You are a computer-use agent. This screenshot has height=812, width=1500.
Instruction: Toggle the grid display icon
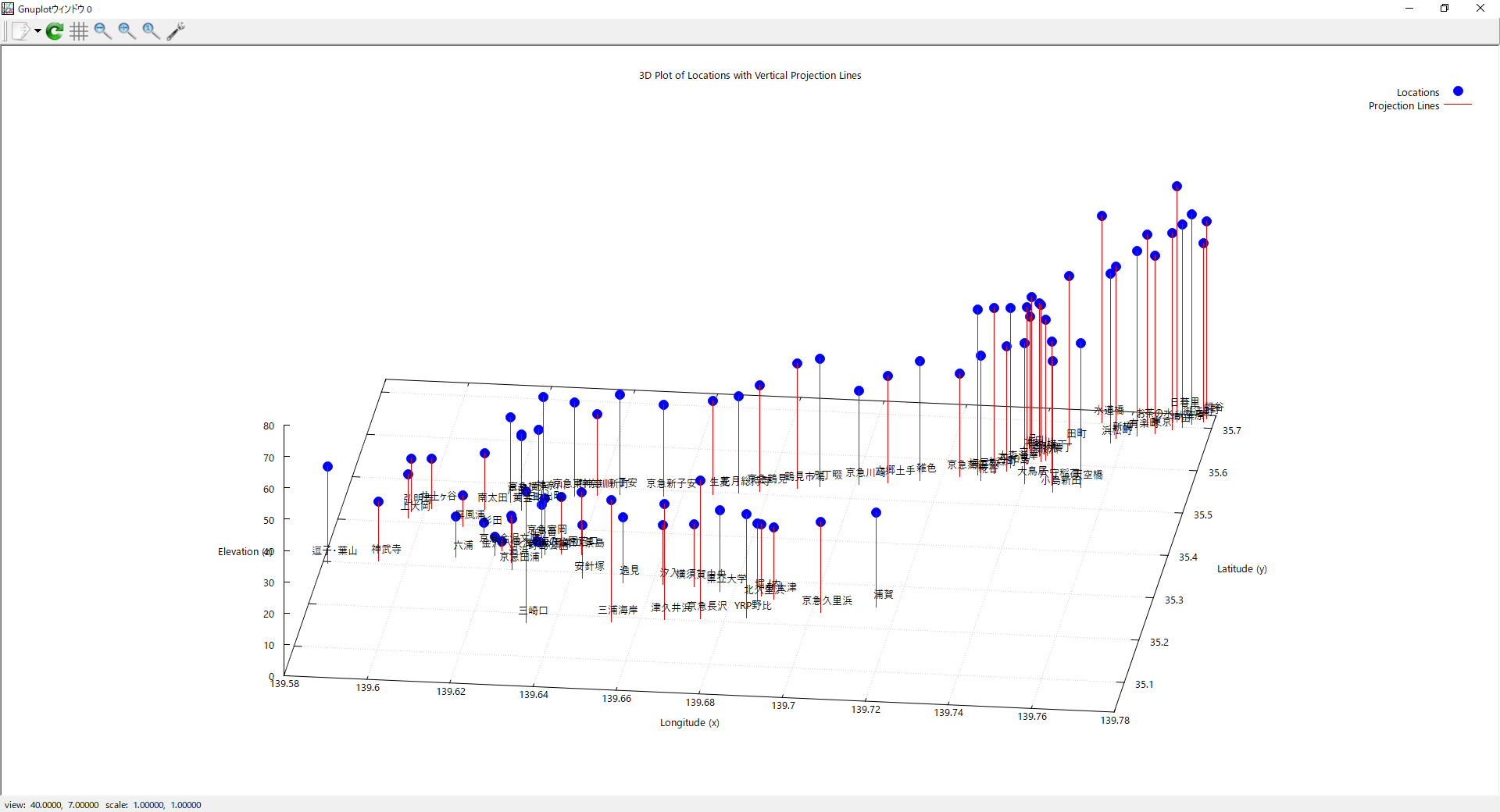79,31
